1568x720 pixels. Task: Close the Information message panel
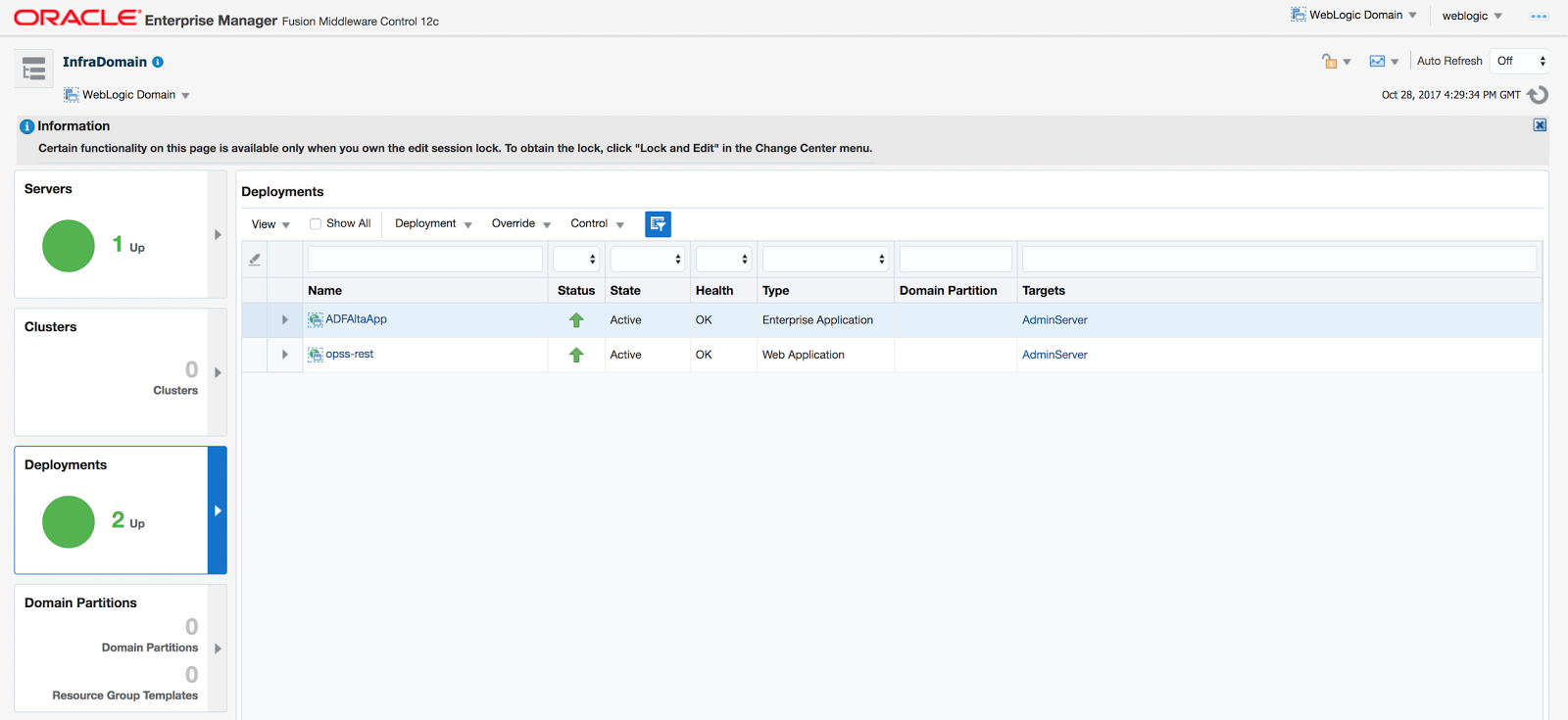click(1540, 125)
